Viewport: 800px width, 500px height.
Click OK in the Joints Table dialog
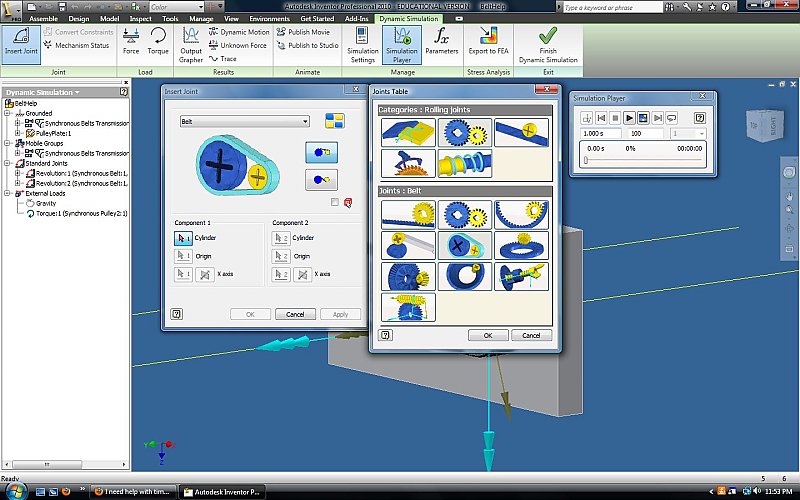pos(488,335)
